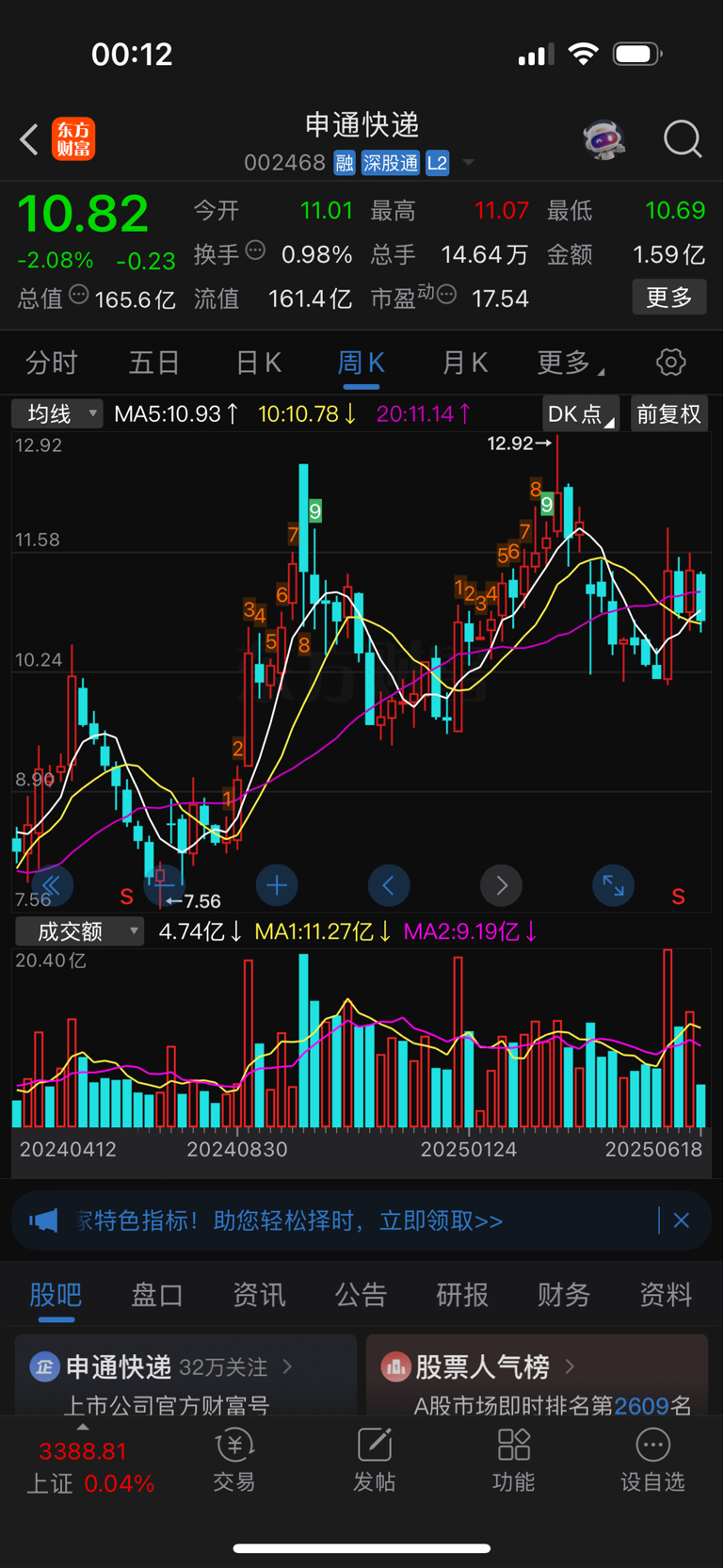This screenshot has width=724, height=1568.
Task: Show info icon next to 市盈动
Action: click(x=447, y=295)
